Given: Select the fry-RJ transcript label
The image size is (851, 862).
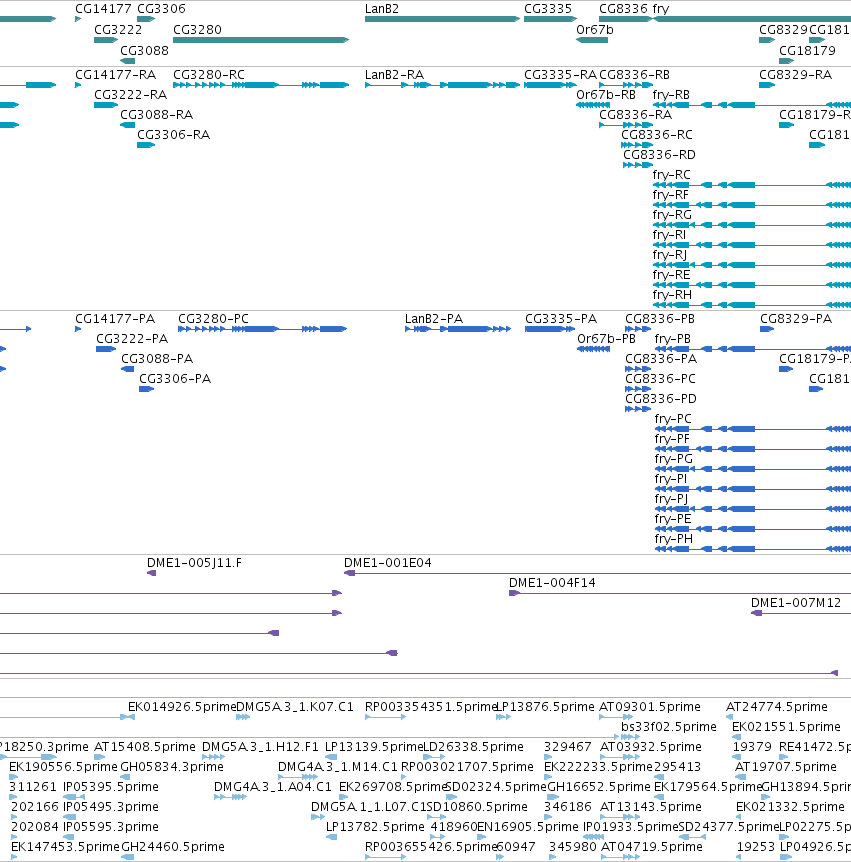Looking at the screenshot, I should coord(670,255).
